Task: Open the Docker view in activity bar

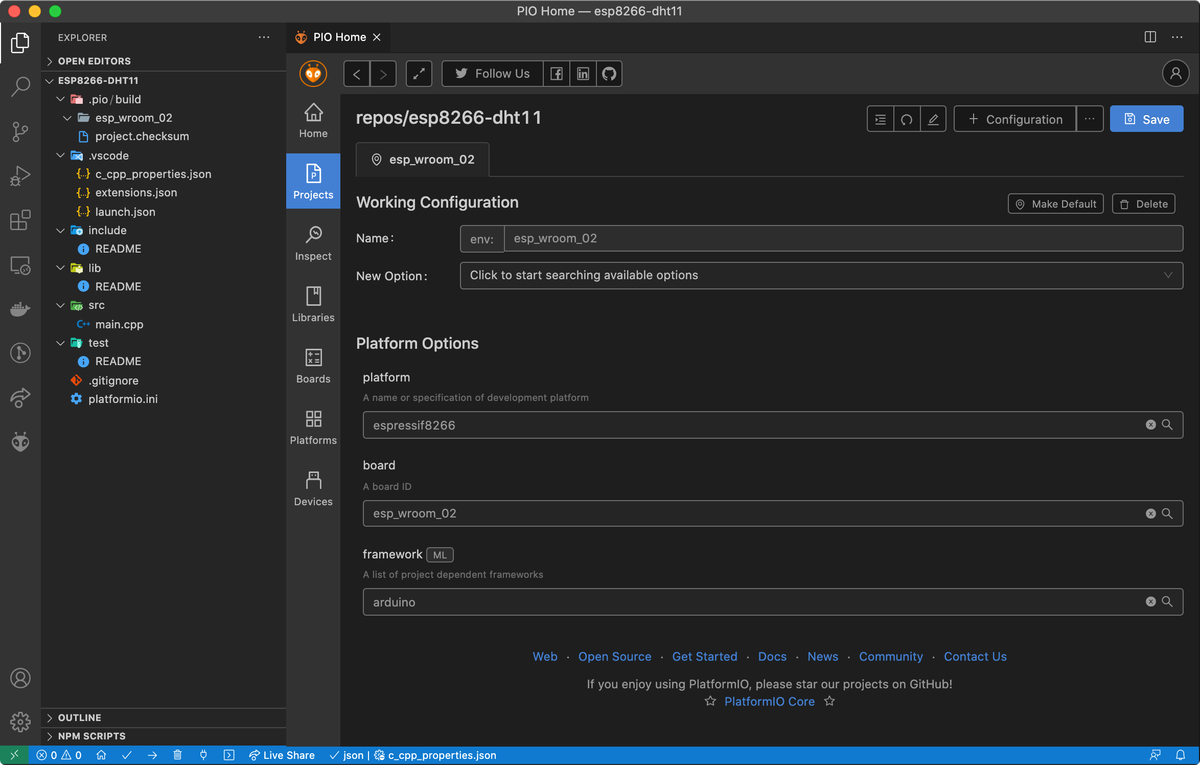Action: (x=20, y=309)
